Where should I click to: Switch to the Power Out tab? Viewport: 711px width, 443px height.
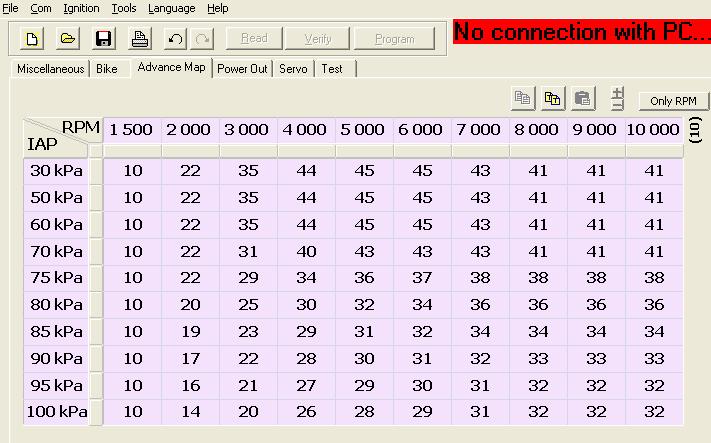(244, 69)
